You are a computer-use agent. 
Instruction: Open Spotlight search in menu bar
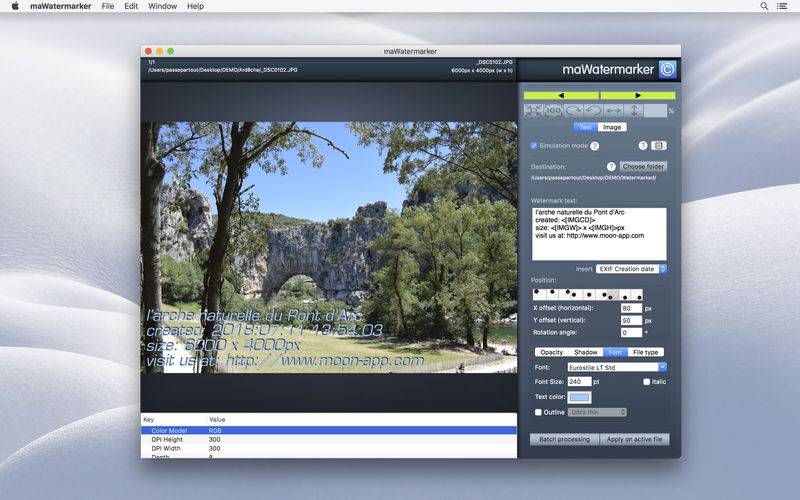[x=764, y=6]
